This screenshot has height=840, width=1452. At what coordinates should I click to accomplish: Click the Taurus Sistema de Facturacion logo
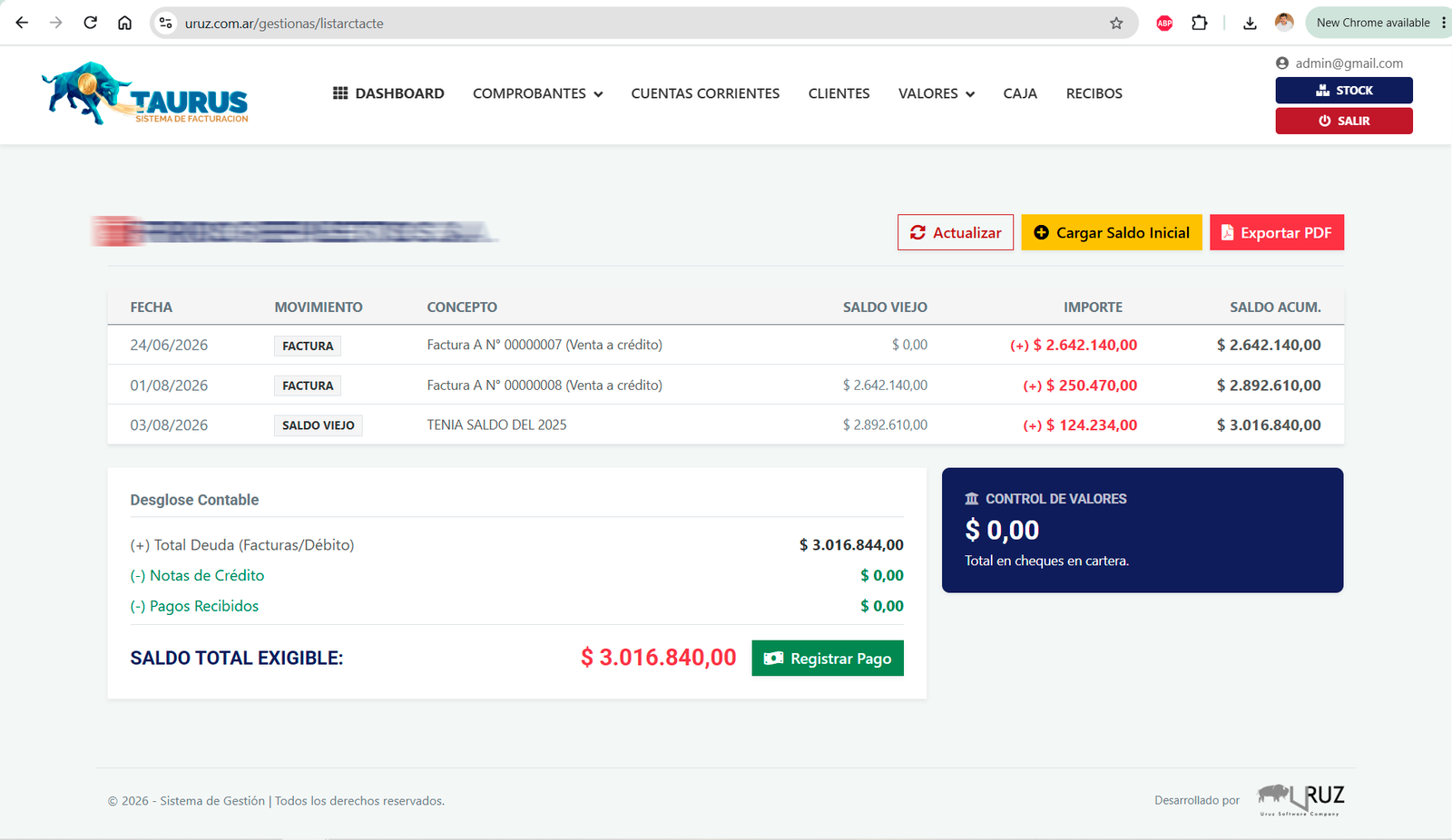145,93
